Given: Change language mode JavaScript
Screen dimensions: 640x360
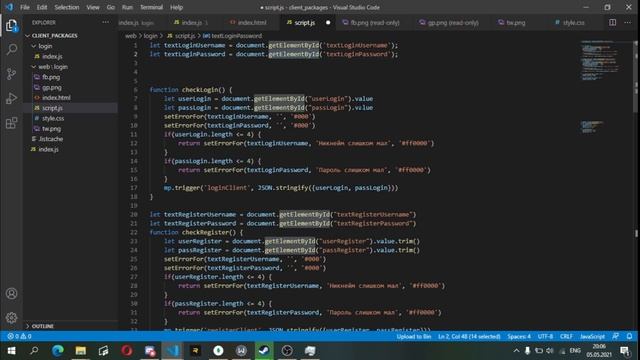Looking at the screenshot, I should click(x=592, y=336).
